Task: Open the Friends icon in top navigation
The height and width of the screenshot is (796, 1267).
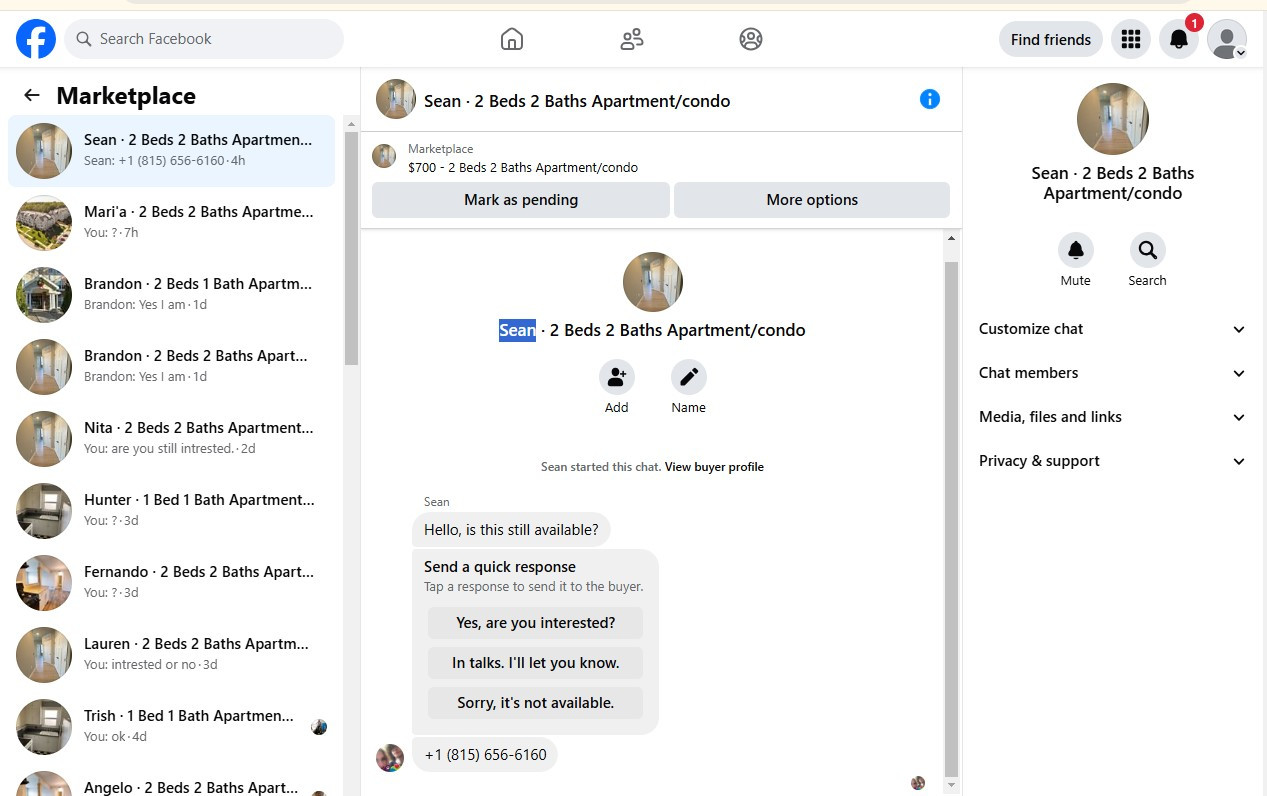Action: 632,39
